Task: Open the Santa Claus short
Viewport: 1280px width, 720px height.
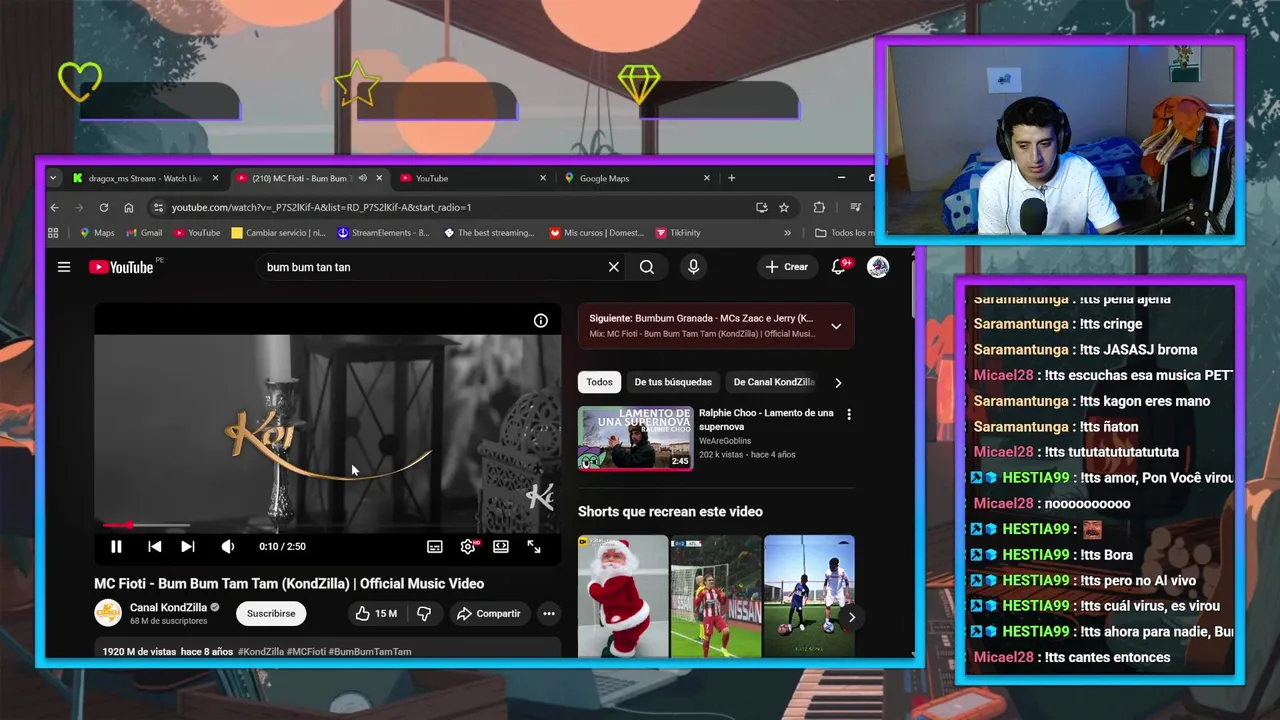Action: point(623,596)
